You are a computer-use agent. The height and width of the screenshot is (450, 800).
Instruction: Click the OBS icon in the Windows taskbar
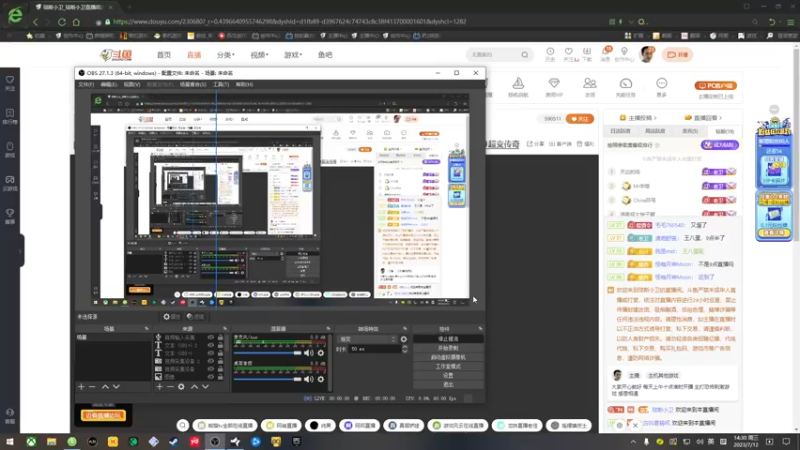215,441
